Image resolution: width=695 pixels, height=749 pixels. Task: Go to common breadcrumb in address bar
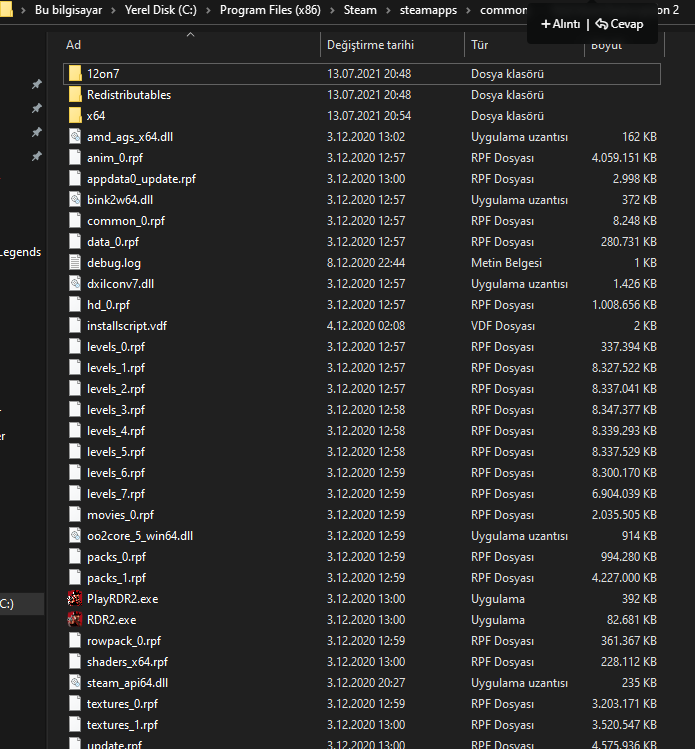tap(503, 10)
